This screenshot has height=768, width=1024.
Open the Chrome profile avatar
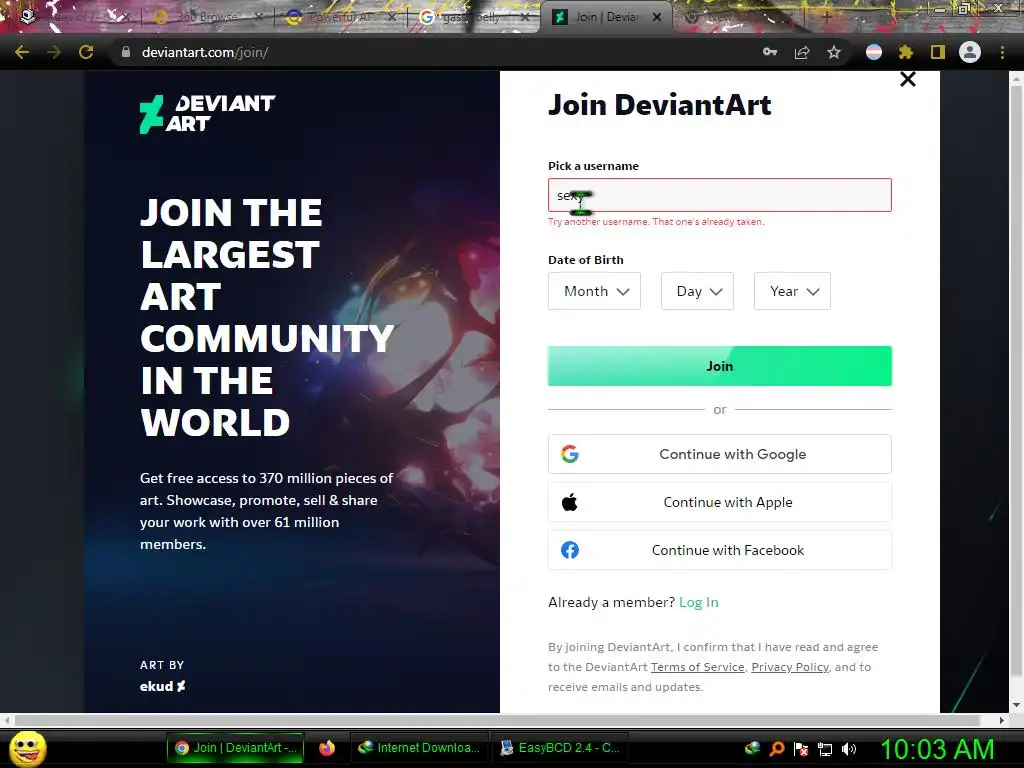(970, 52)
